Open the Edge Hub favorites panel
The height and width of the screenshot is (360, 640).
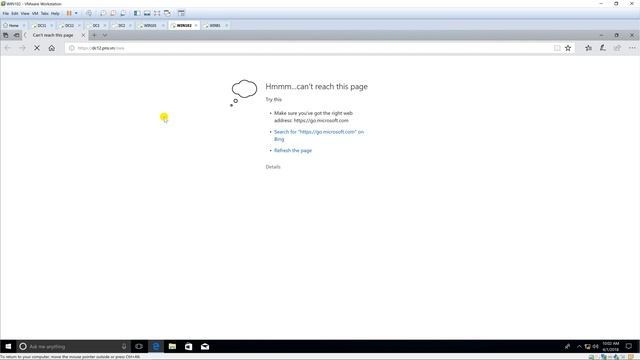pos(588,48)
